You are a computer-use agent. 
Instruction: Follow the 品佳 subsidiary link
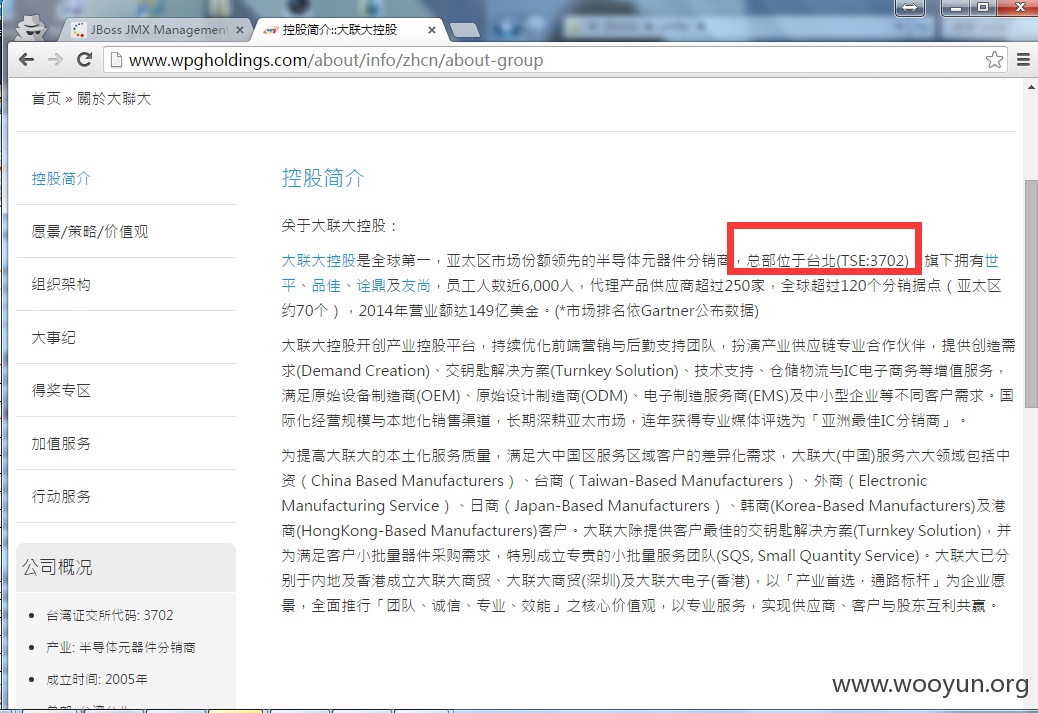point(326,285)
